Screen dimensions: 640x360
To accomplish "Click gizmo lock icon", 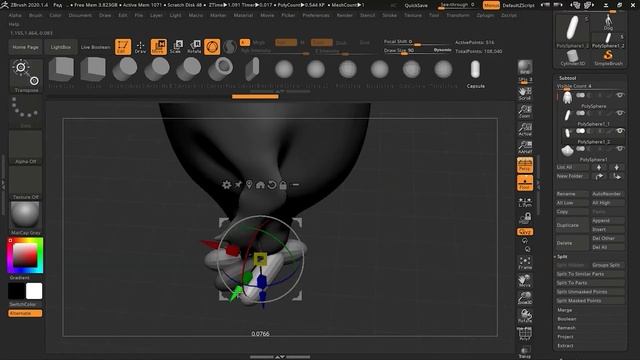I will [x=283, y=185].
